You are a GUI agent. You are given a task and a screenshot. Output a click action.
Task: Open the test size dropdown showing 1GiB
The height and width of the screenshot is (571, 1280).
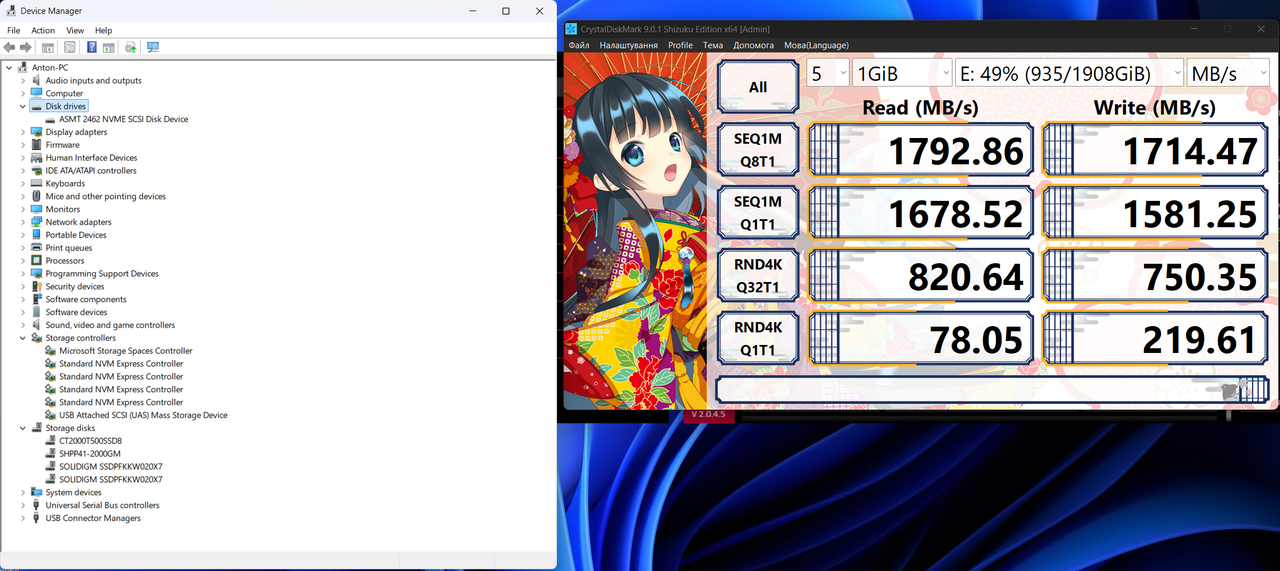903,73
